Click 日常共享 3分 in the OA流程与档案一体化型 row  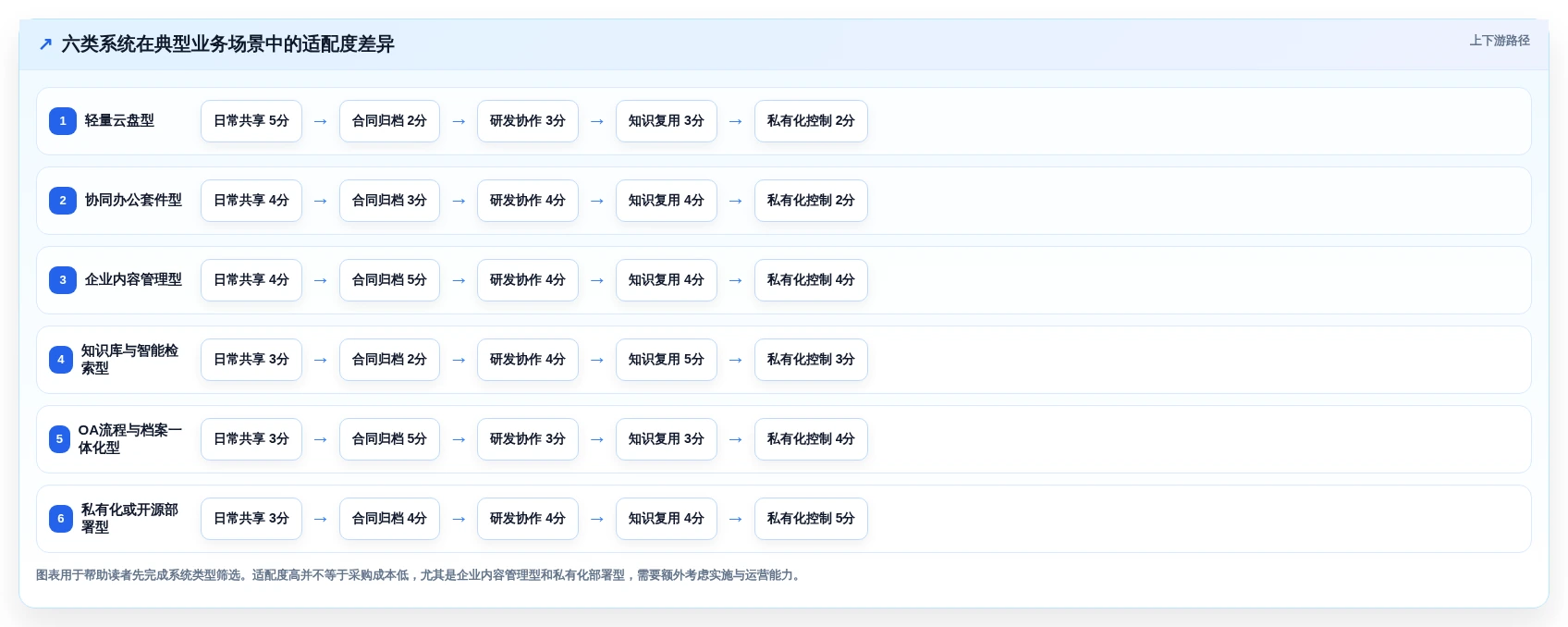[x=251, y=439]
